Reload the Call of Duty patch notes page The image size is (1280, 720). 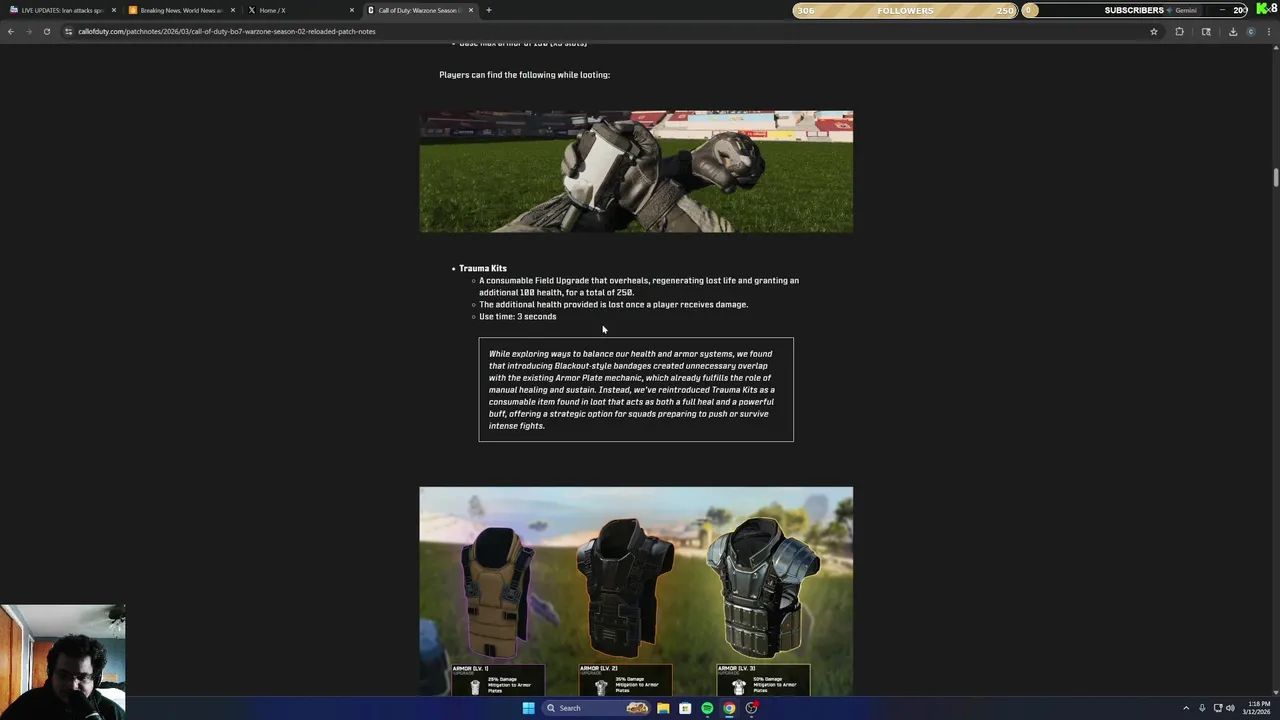click(47, 31)
